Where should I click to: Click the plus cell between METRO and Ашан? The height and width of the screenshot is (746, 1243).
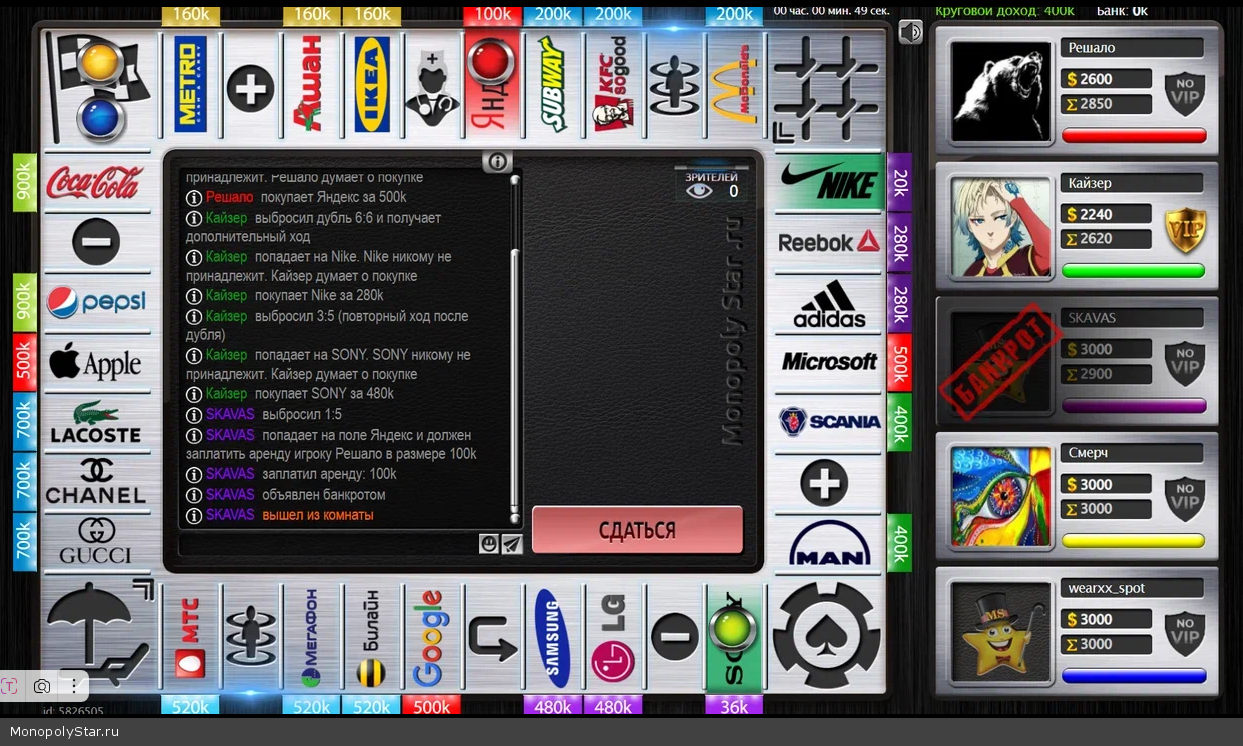(x=250, y=88)
